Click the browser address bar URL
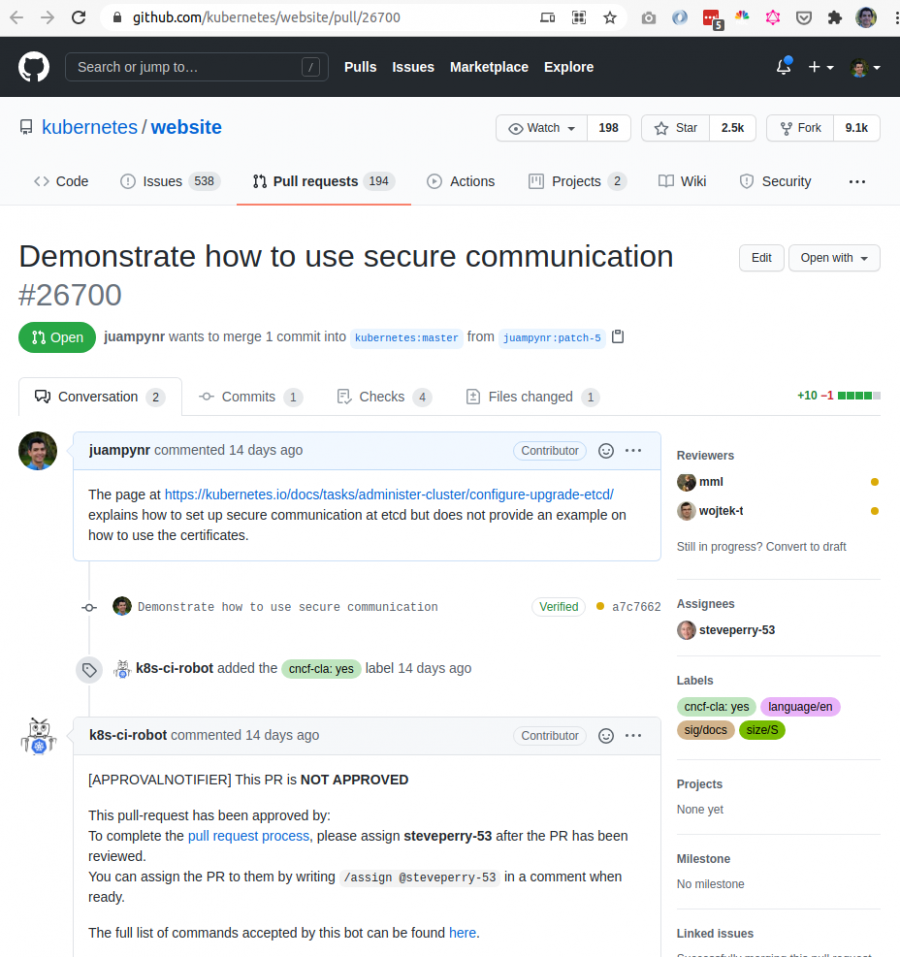Image resolution: width=900 pixels, height=957 pixels. 267,18
